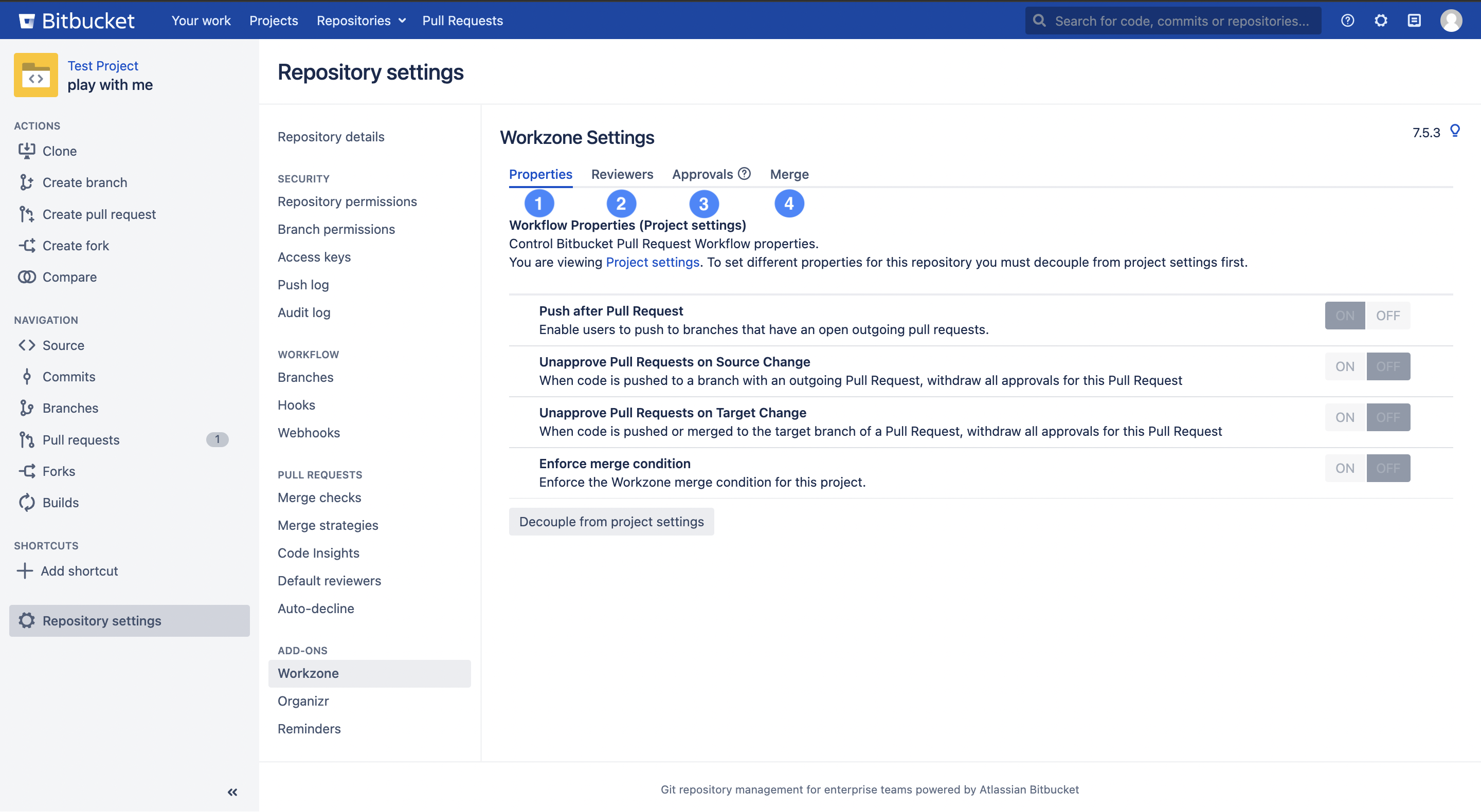Toggle Push after Pull Request to OFF
This screenshot has height=812, width=1481.
click(x=1388, y=315)
